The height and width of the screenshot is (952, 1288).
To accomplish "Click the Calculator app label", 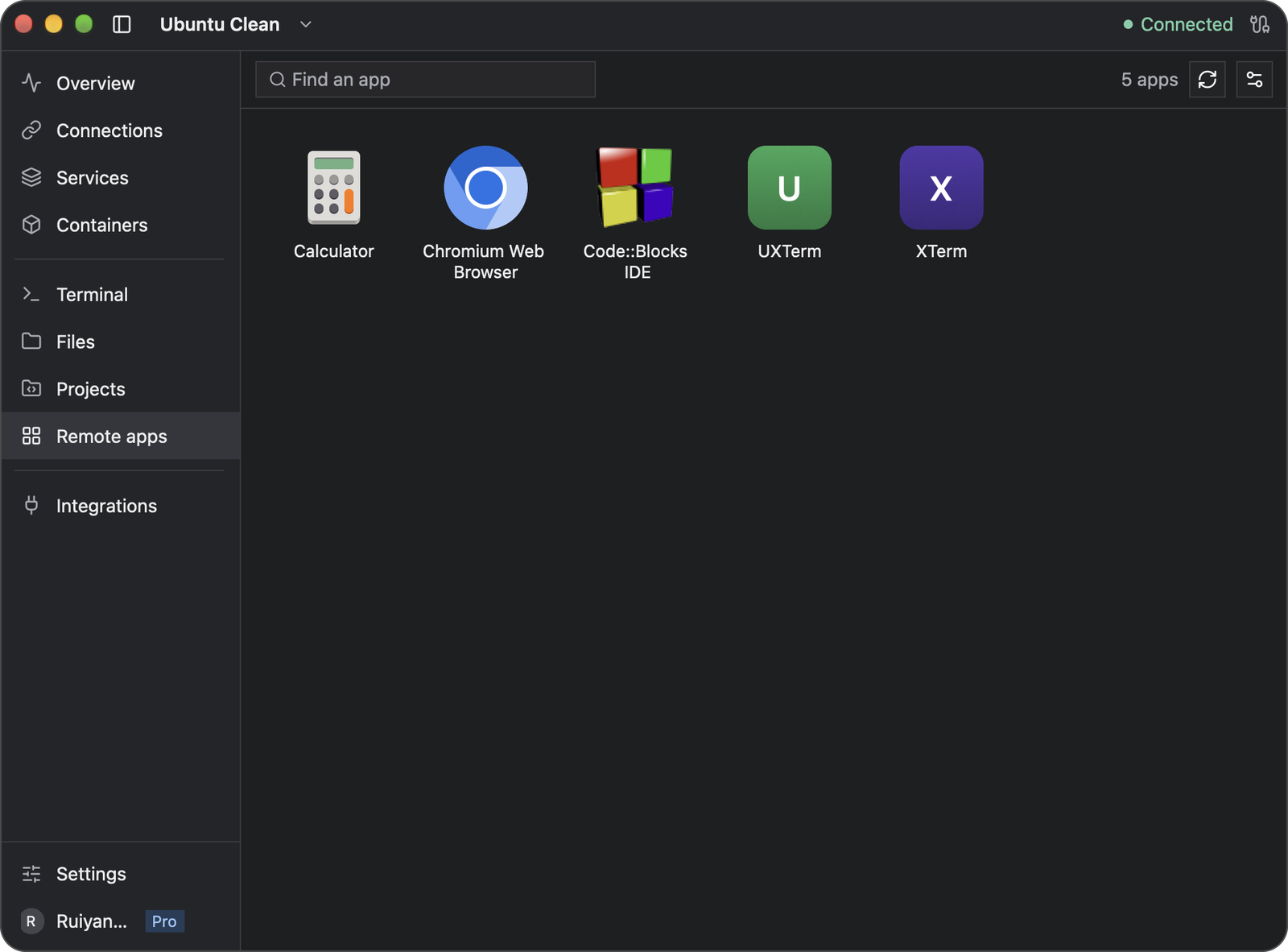I will click(x=333, y=251).
